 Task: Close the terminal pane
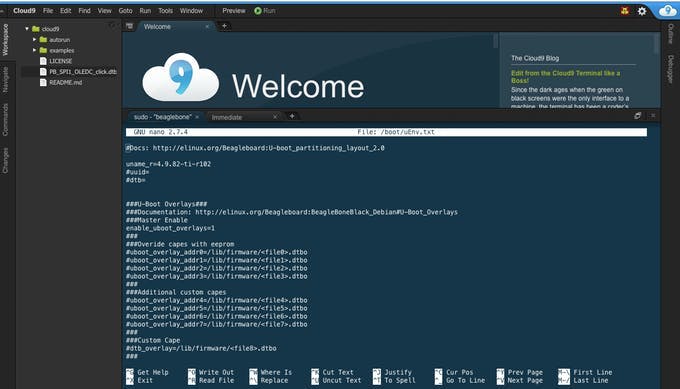coord(653,116)
